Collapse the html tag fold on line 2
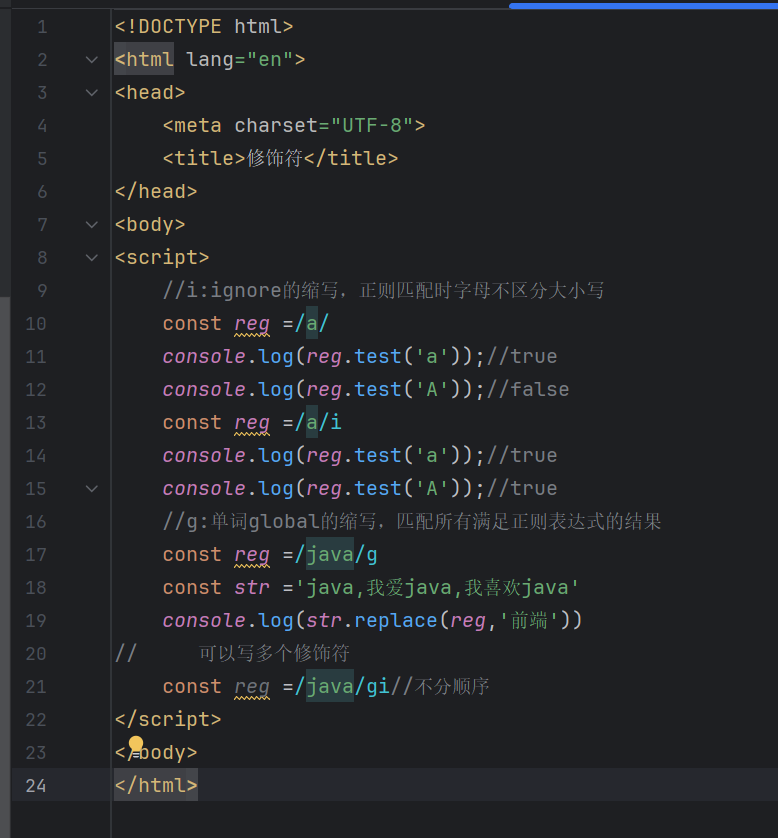 coord(92,60)
